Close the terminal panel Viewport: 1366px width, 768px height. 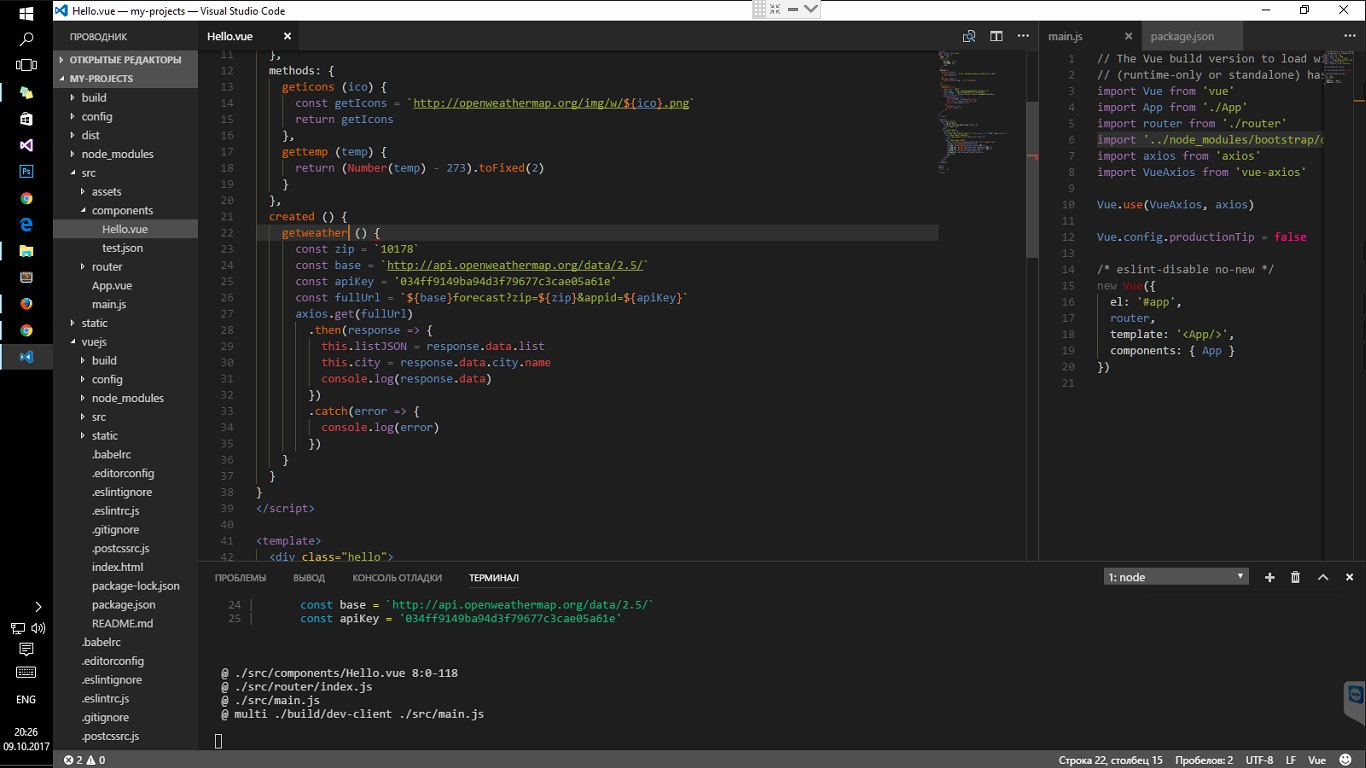coord(1349,577)
